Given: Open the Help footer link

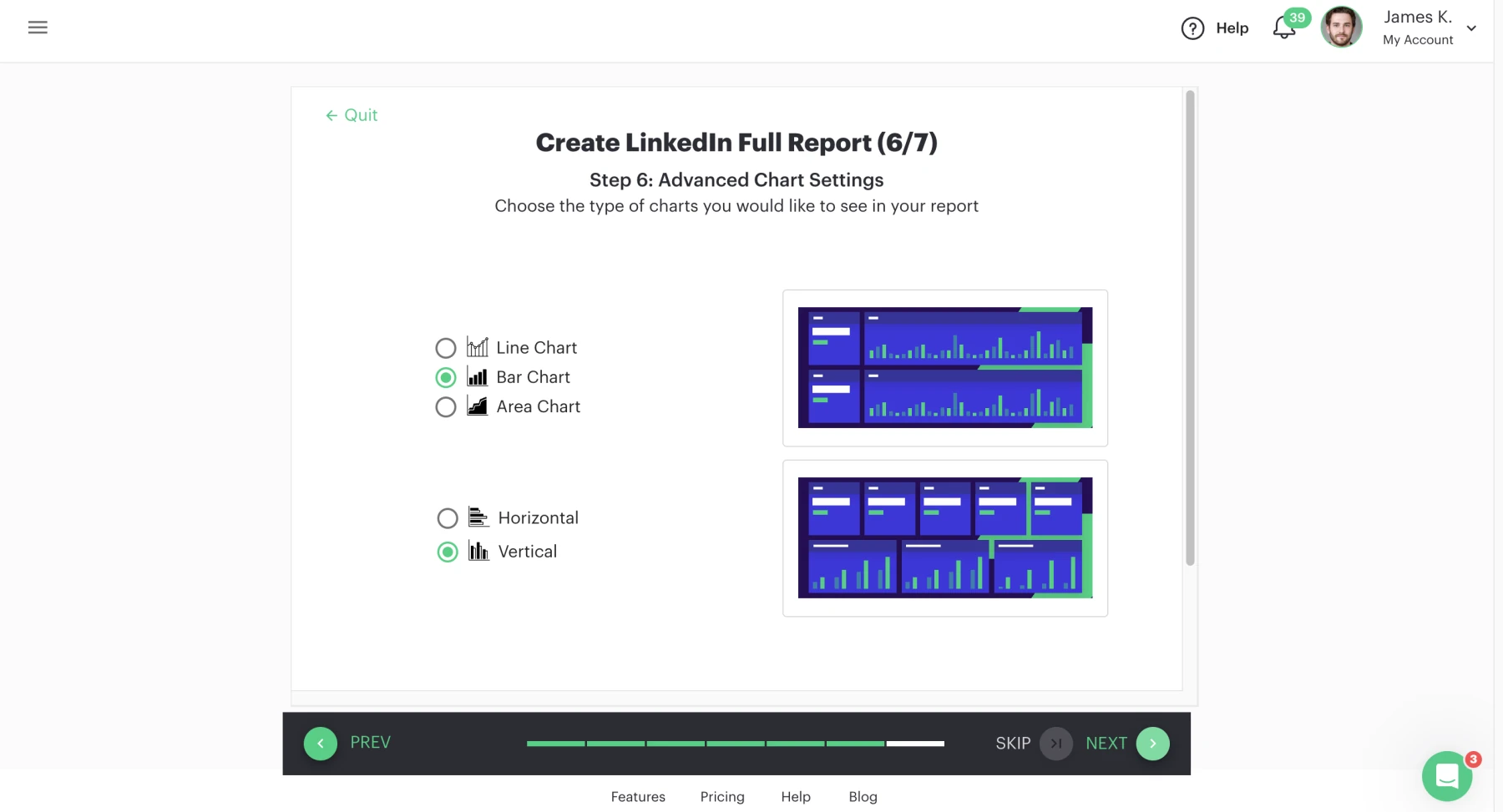Looking at the screenshot, I should click(x=796, y=797).
